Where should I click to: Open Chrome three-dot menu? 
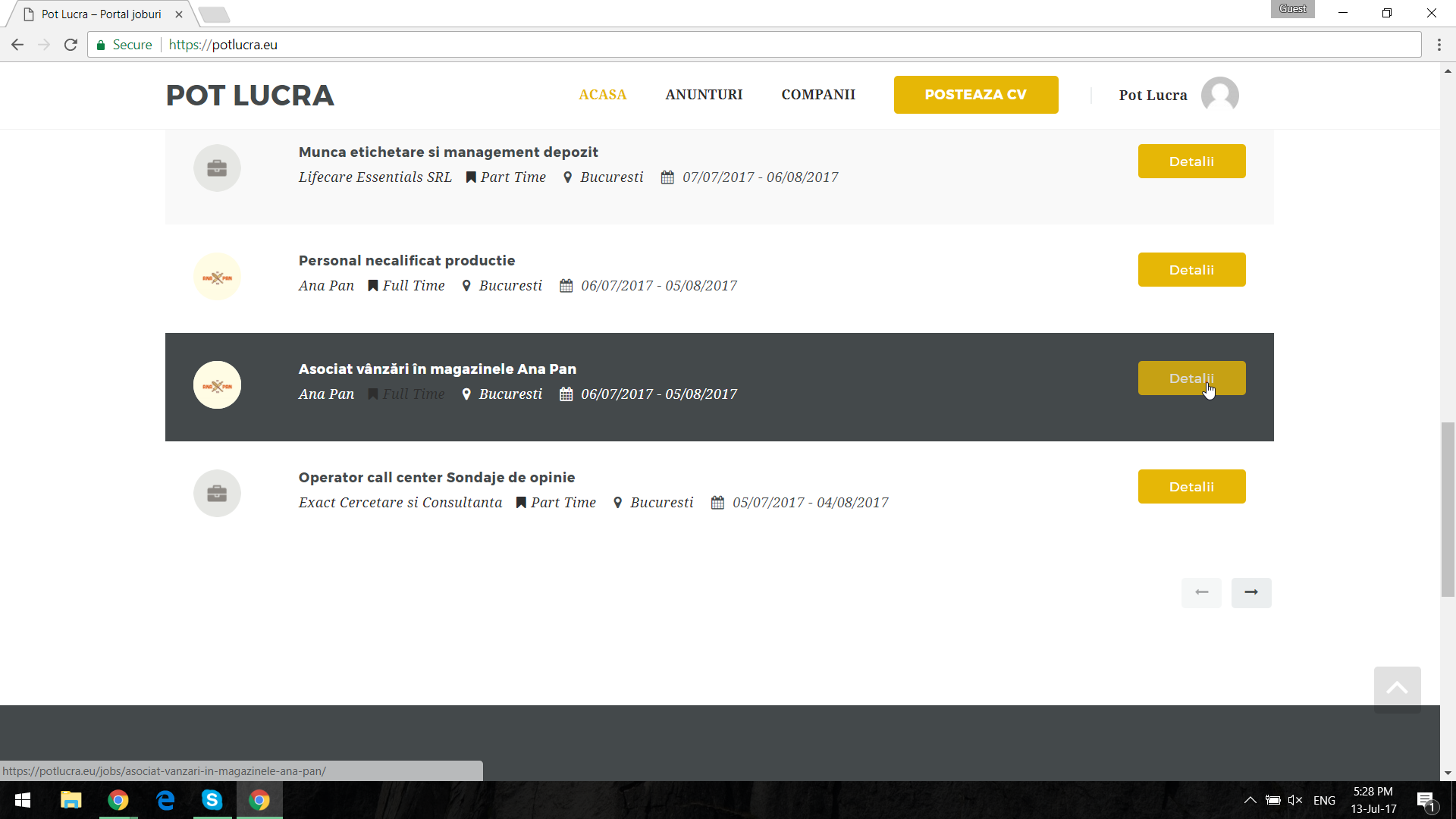1439,45
